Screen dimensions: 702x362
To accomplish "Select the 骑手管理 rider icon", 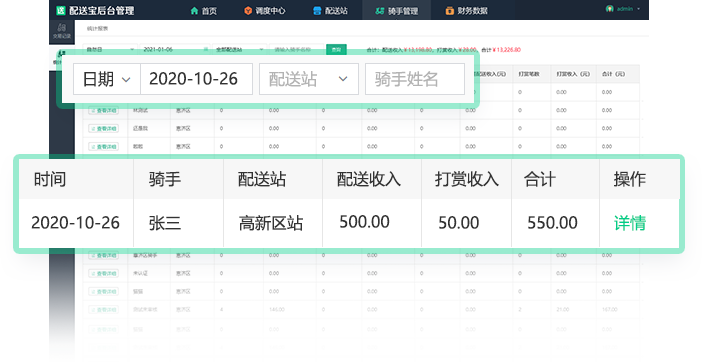I will [380, 11].
